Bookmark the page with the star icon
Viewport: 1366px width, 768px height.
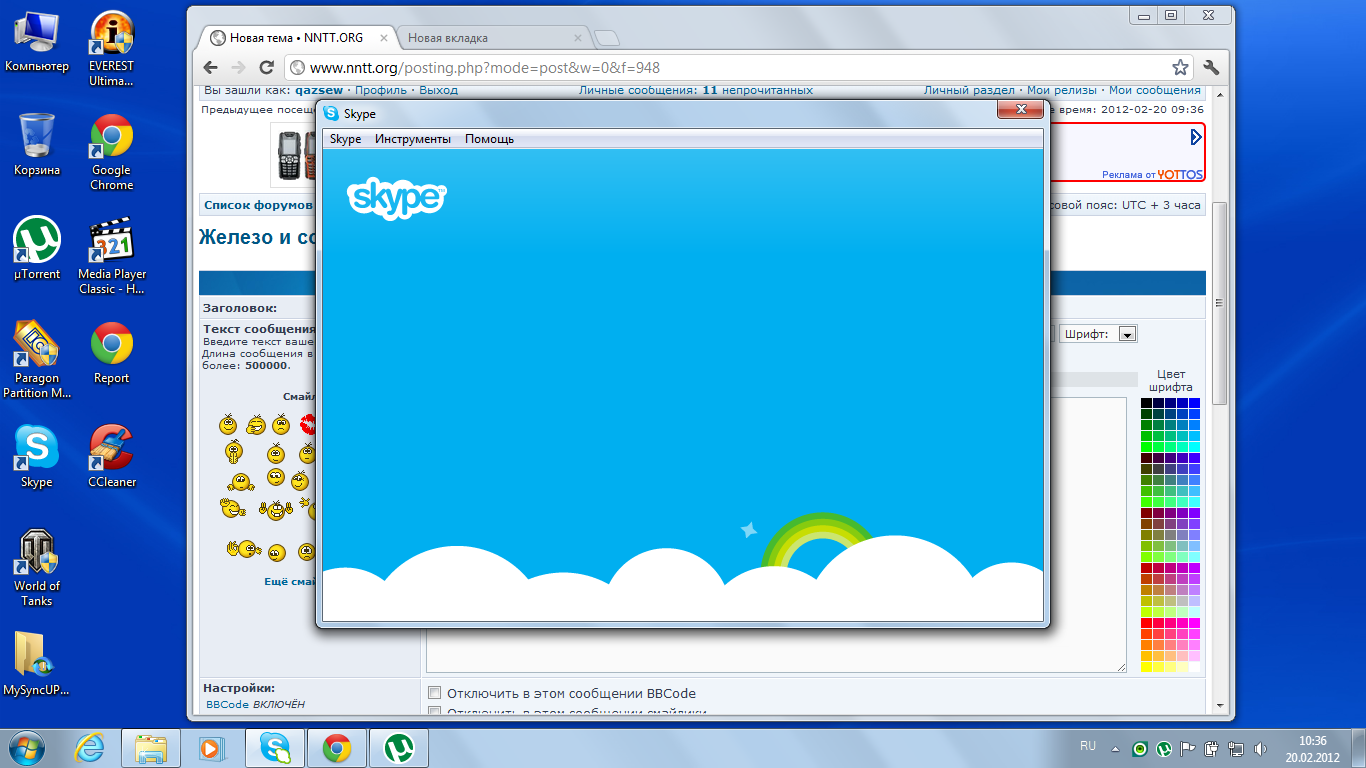[x=1180, y=68]
